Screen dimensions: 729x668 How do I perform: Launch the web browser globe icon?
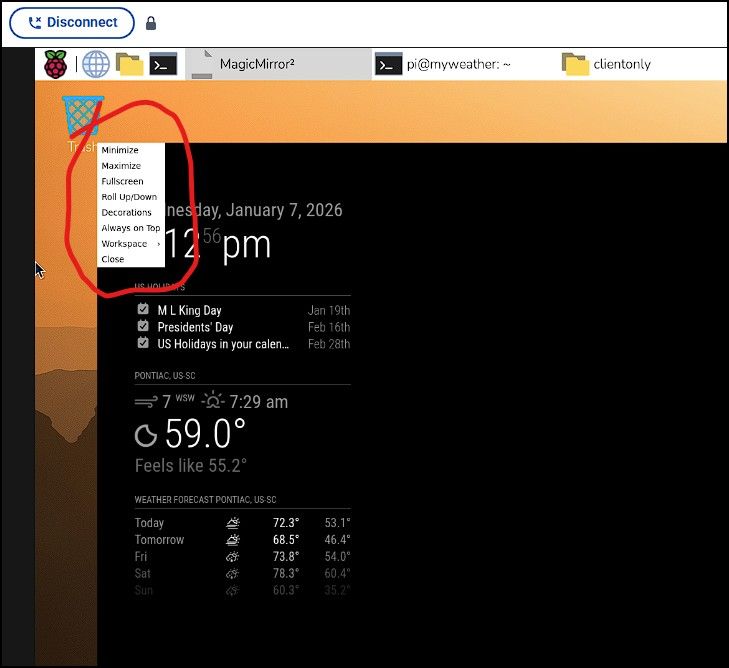point(96,64)
